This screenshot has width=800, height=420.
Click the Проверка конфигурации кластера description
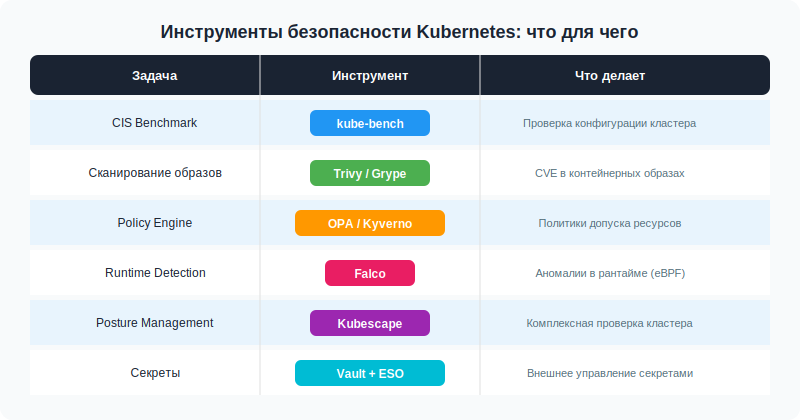point(610,123)
